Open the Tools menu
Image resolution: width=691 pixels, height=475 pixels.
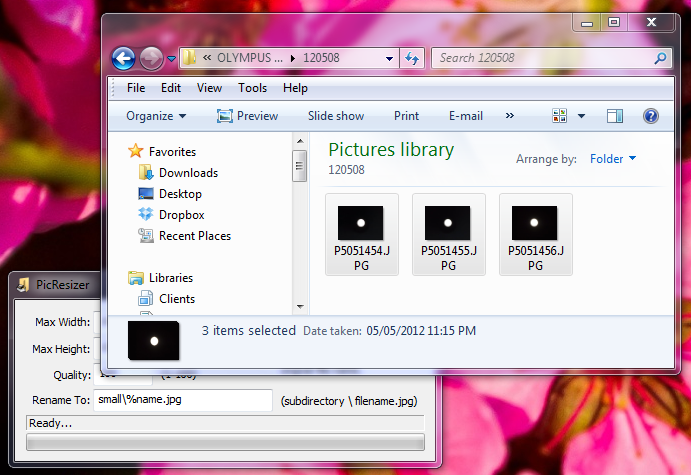tap(252, 88)
